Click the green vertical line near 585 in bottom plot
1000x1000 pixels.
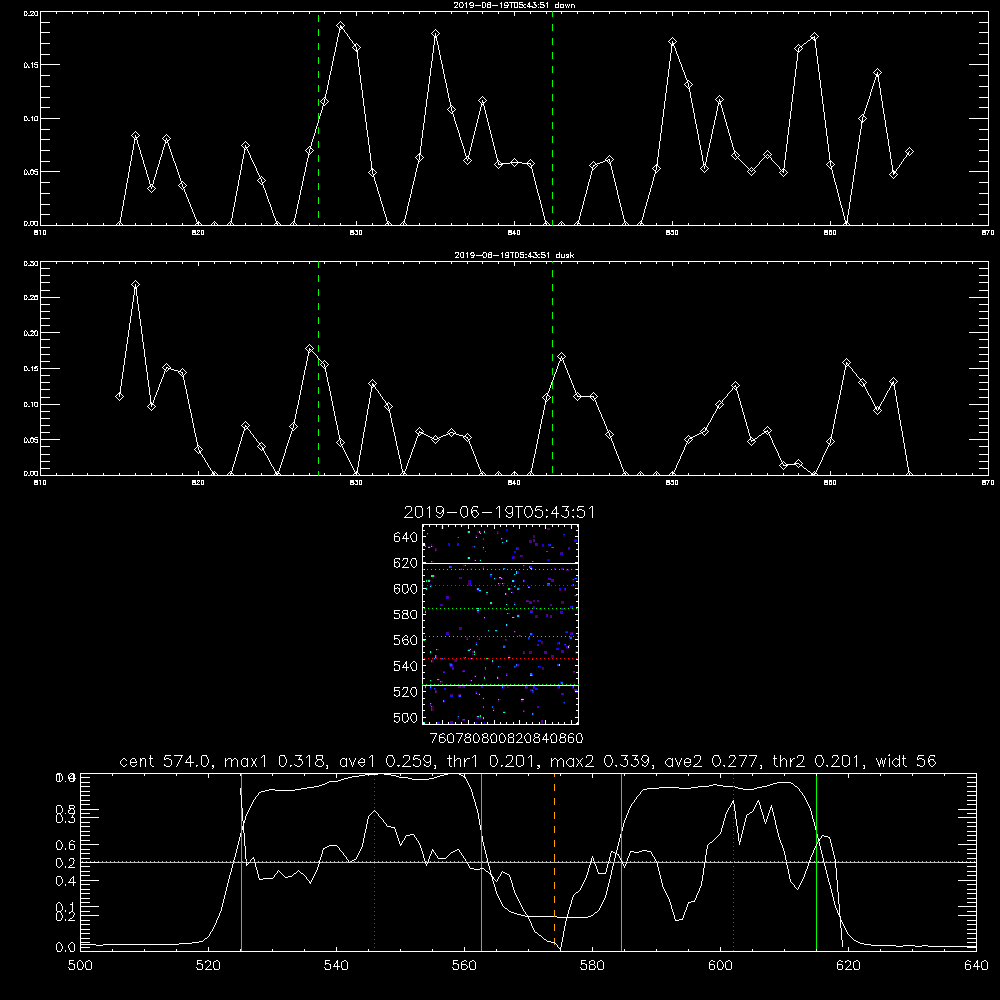point(621,861)
